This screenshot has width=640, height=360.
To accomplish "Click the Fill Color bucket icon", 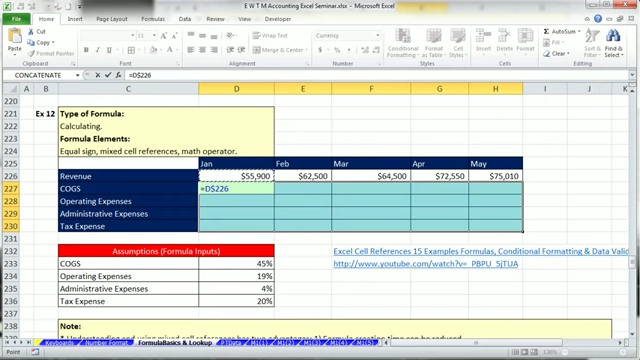I will pyautogui.click(x=153, y=50).
